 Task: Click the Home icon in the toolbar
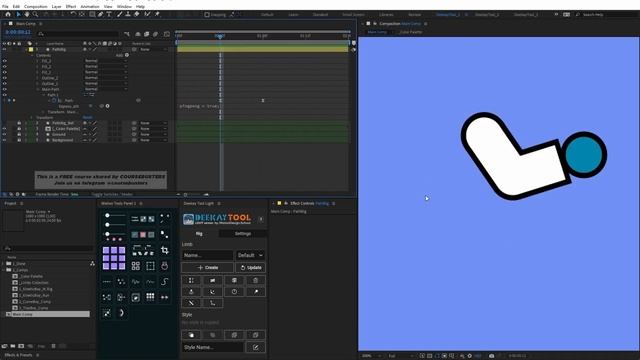(8, 14)
